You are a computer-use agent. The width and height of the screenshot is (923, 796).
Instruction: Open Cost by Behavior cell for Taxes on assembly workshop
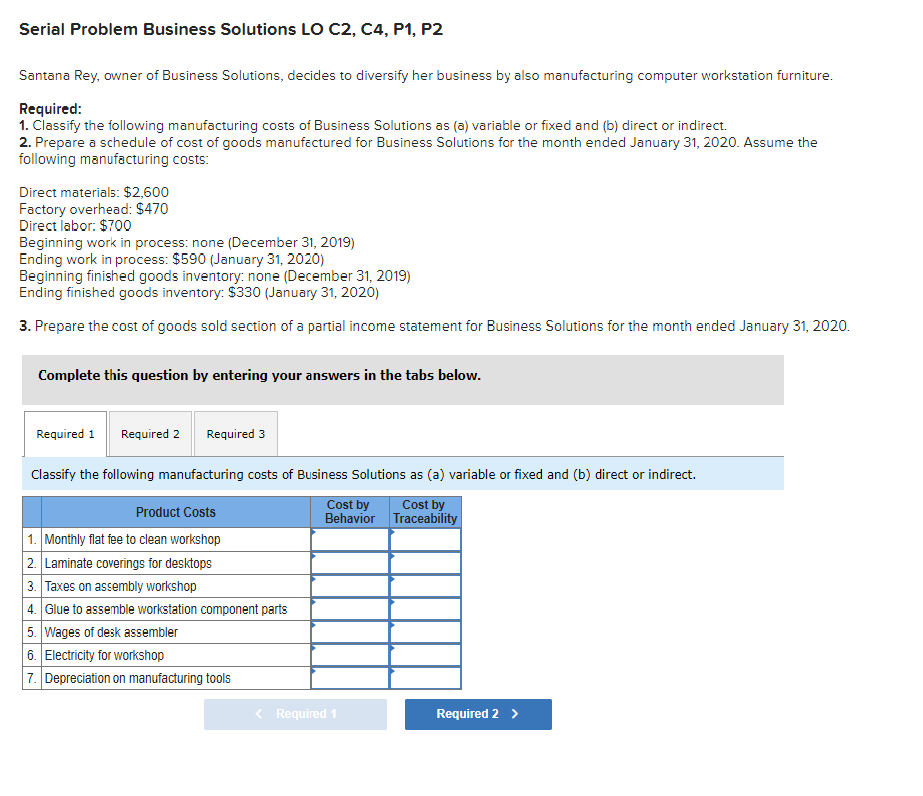pyautogui.click(x=350, y=586)
